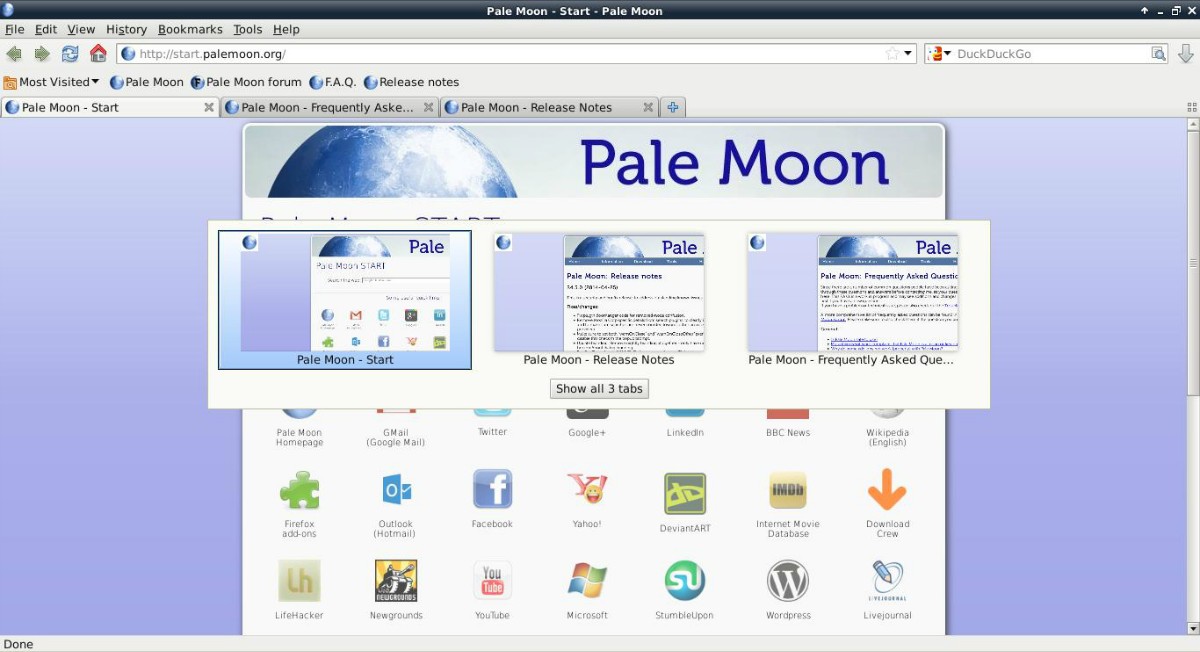Open the Download Crew arrow icon
1200x652 pixels.
pyautogui.click(x=887, y=490)
